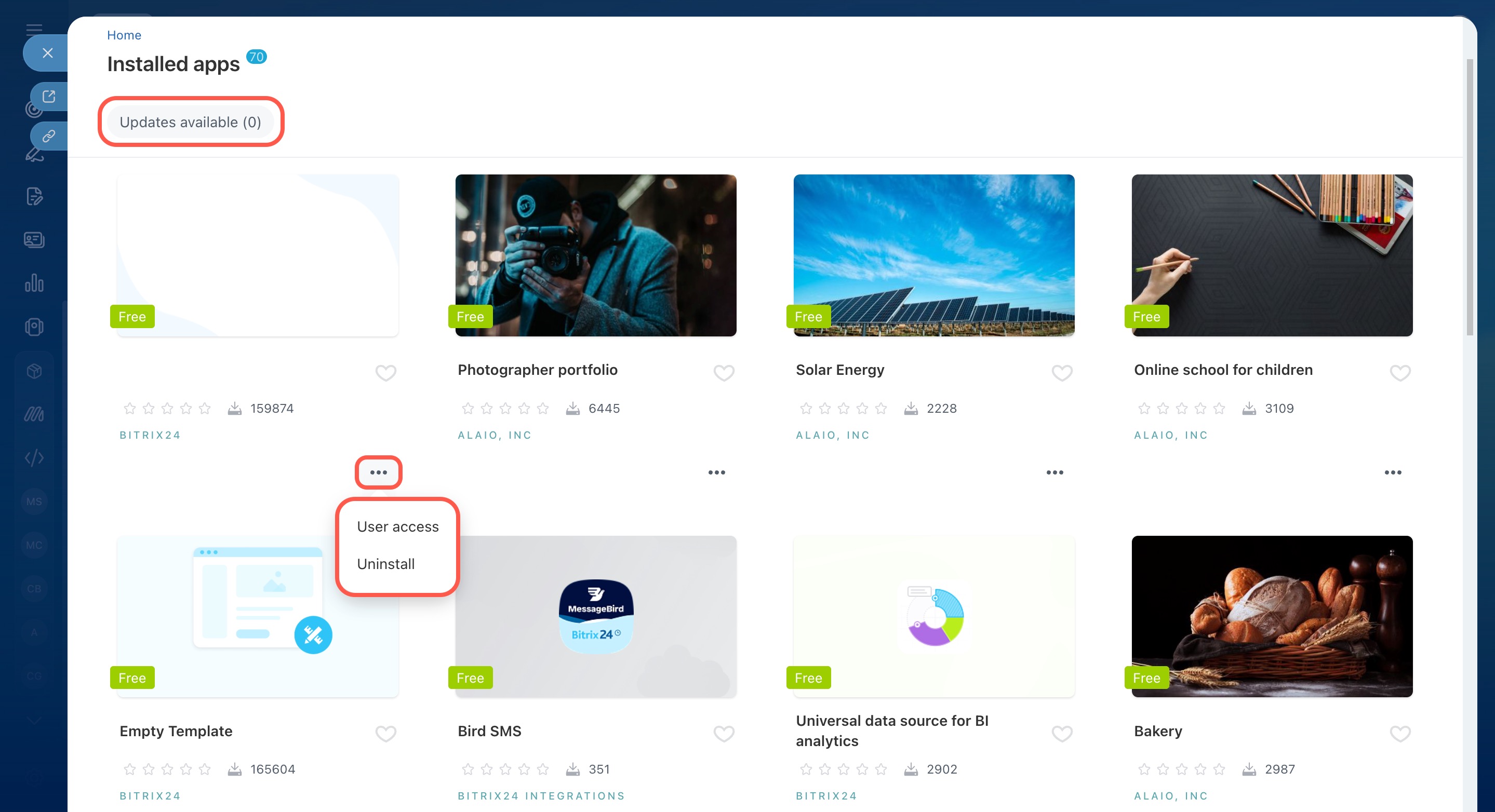
Task: Open the cube market sidebar icon
Action: [x=34, y=371]
